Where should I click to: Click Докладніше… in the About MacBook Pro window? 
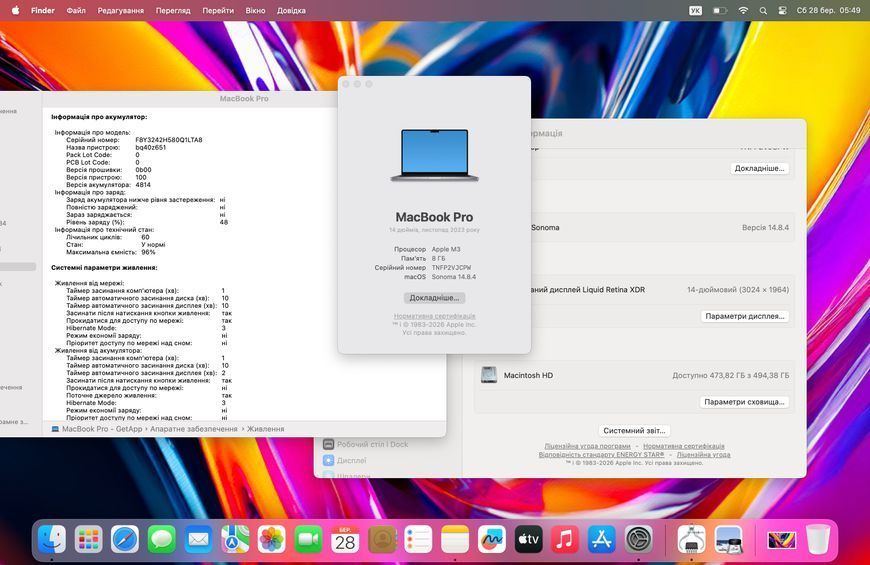[x=434, y=298]
